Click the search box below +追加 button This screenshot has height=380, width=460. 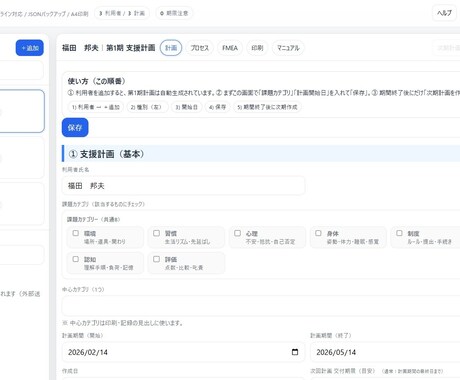(21, 70)
